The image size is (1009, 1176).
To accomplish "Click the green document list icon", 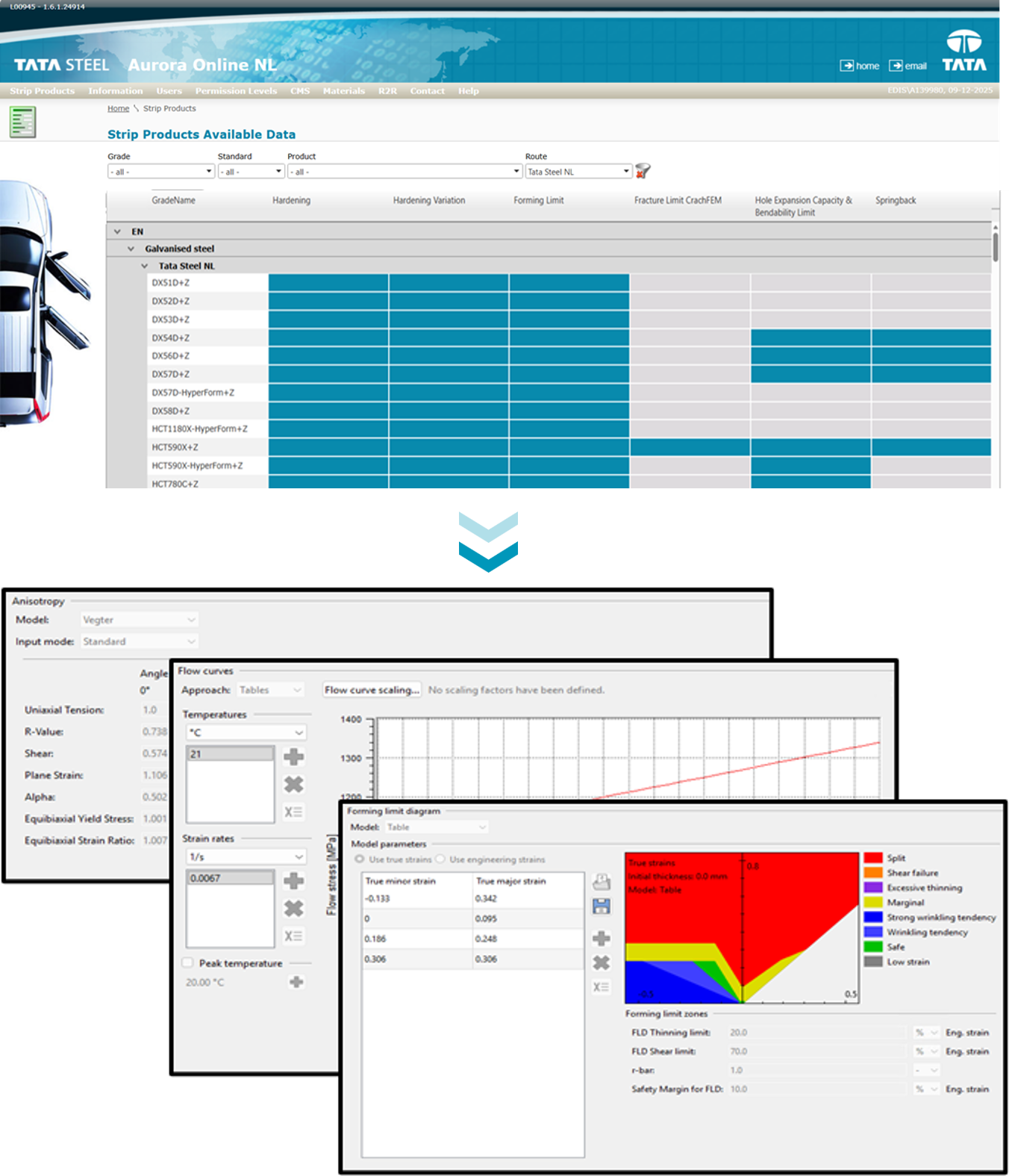I will click(x=22, y=122).
